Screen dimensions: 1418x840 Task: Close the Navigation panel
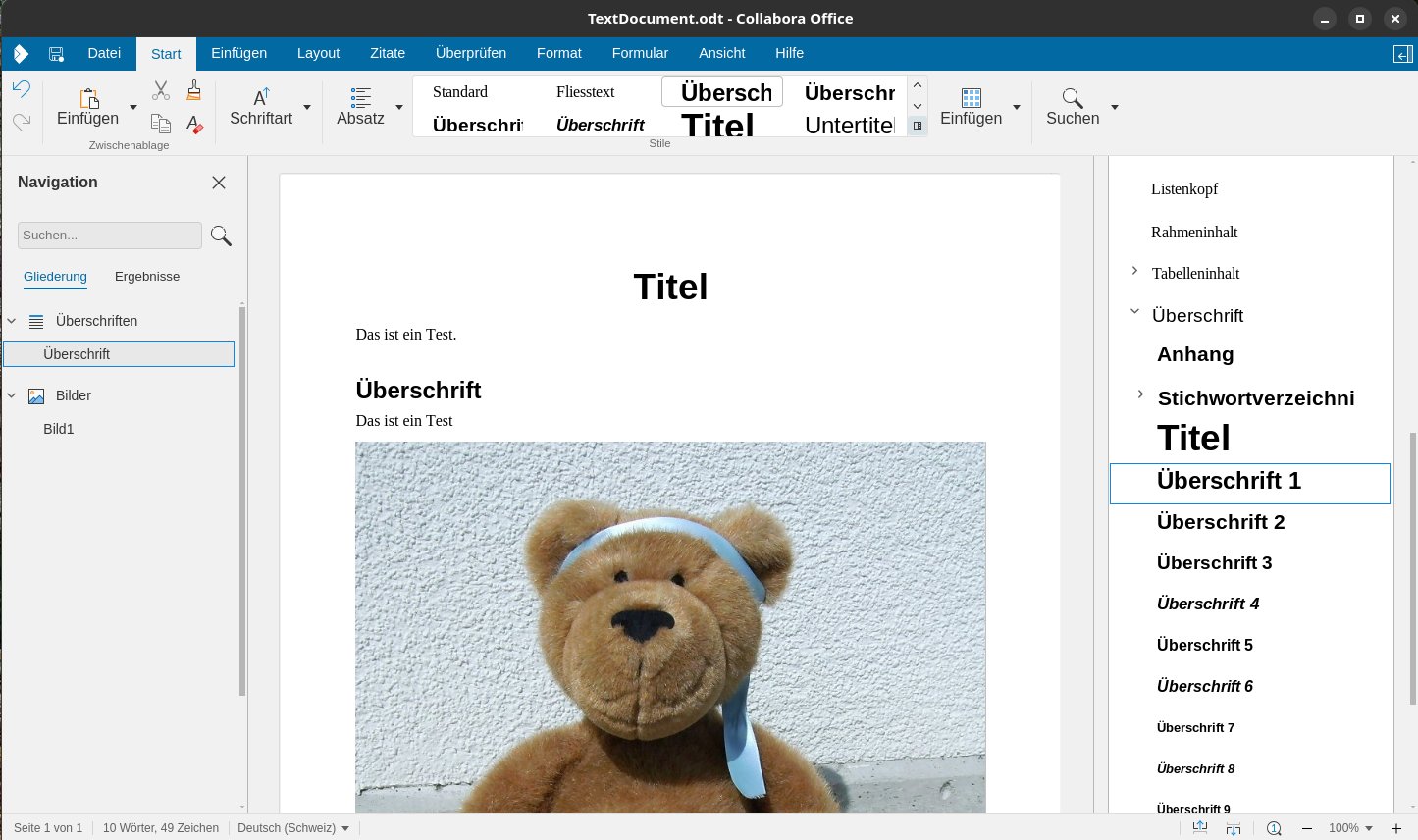tap(219, 183)
